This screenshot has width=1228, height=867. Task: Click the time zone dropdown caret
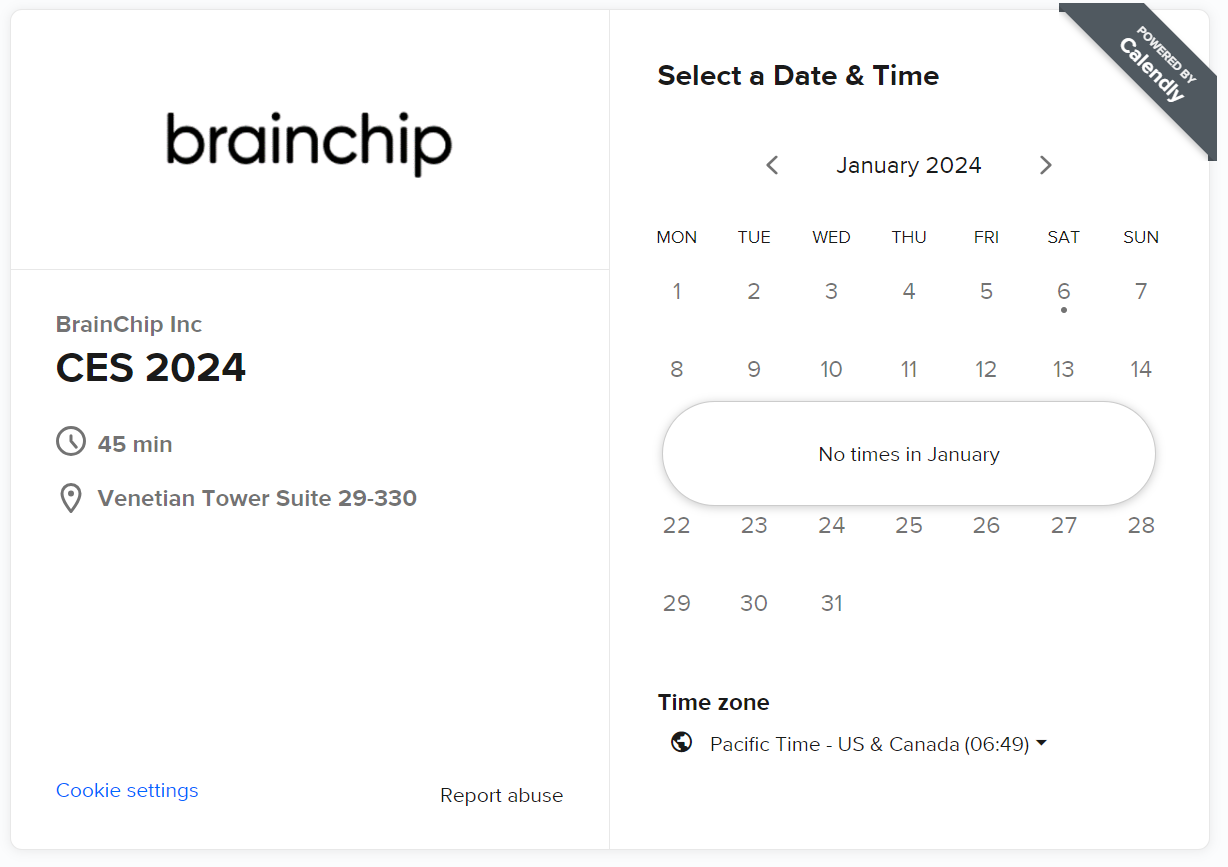click(x=1041, y=743)
